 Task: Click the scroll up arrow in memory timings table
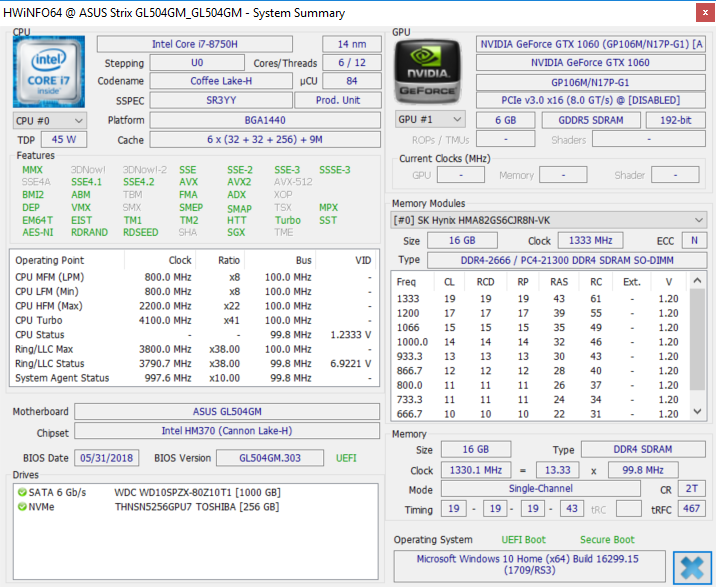click(x=697, y=280)
